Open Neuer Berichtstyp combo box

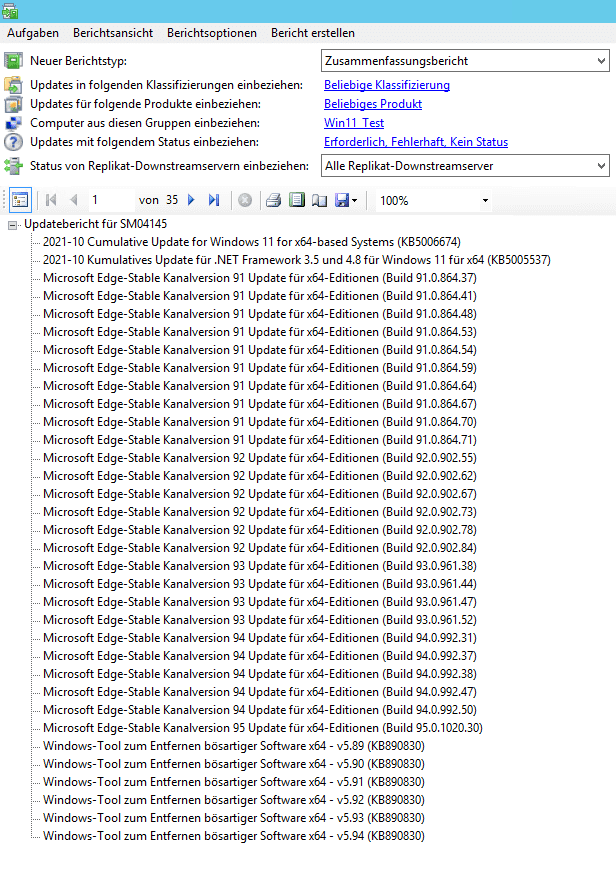(465, 61)
